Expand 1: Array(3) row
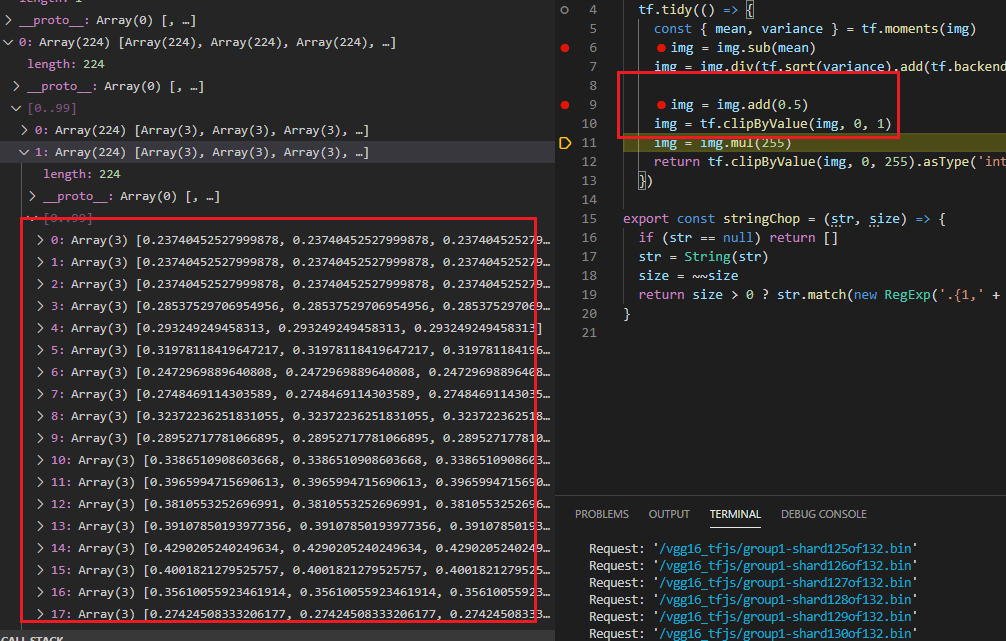The height and width of the screenshot is (641, 1006). pyautogui.click(x=40, y=262)
